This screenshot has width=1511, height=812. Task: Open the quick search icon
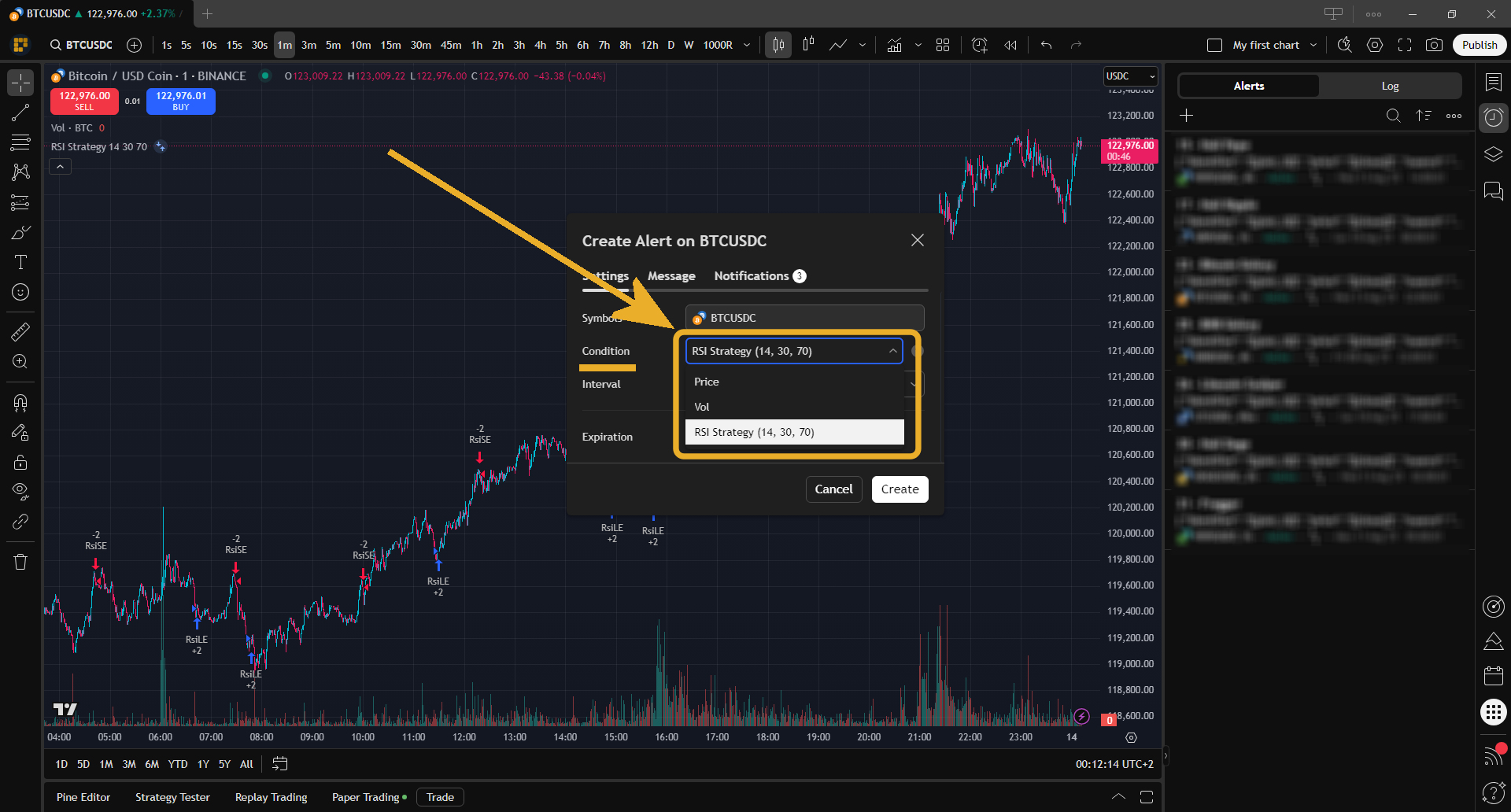pos(1345,45)
